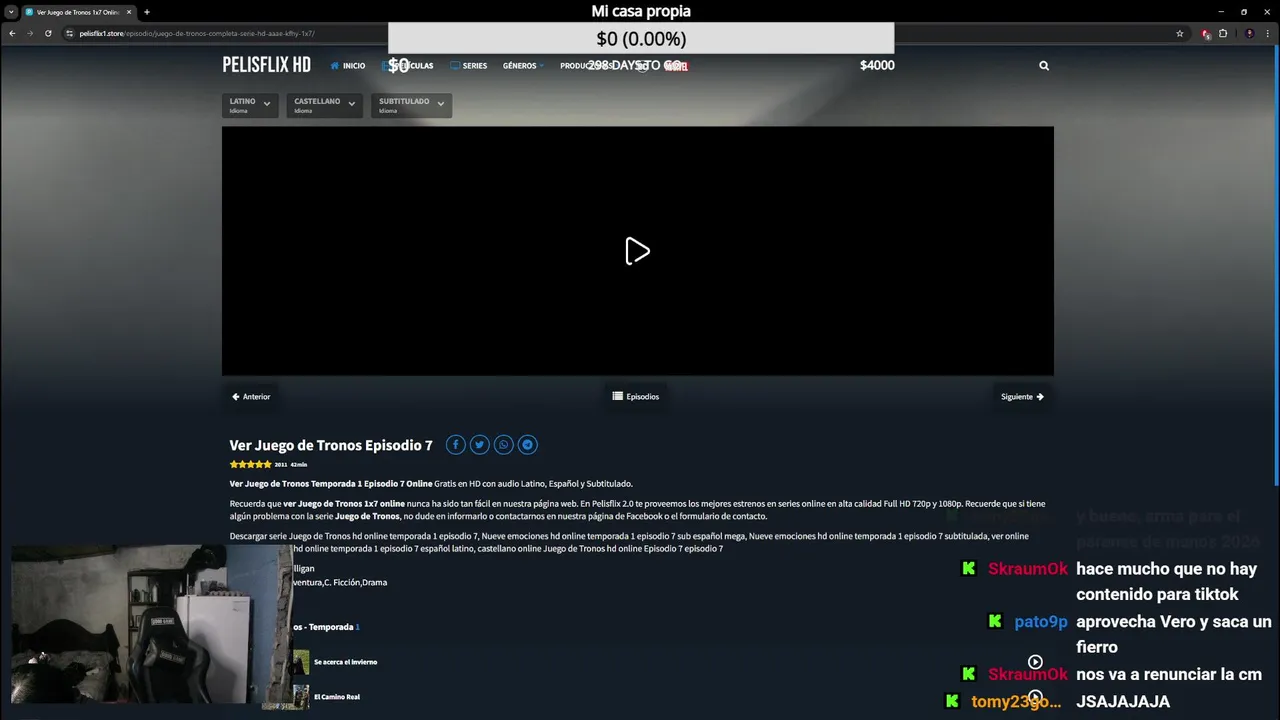The image size is (1280, 720).
Task: Expand the Subtitulado language dropdown
Action: point(411,105)
